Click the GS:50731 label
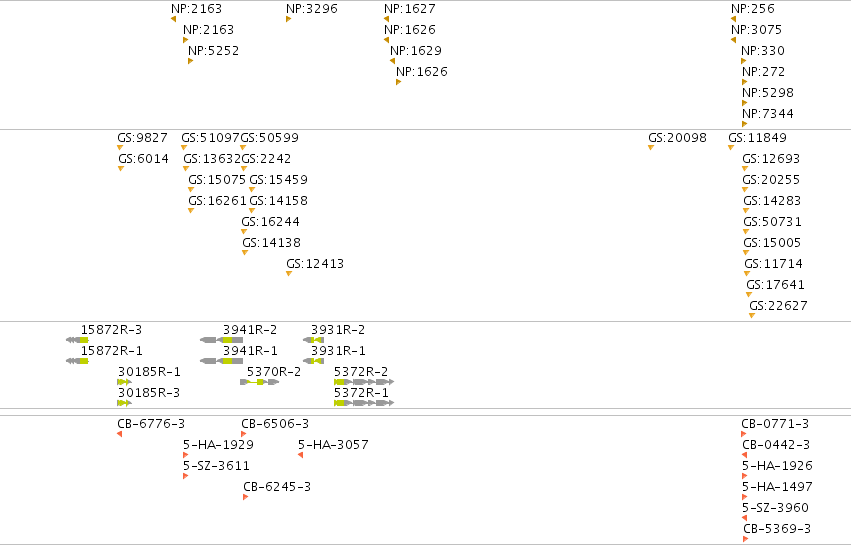The width and height of the screenshot is (851, 545). coord(772,222)
